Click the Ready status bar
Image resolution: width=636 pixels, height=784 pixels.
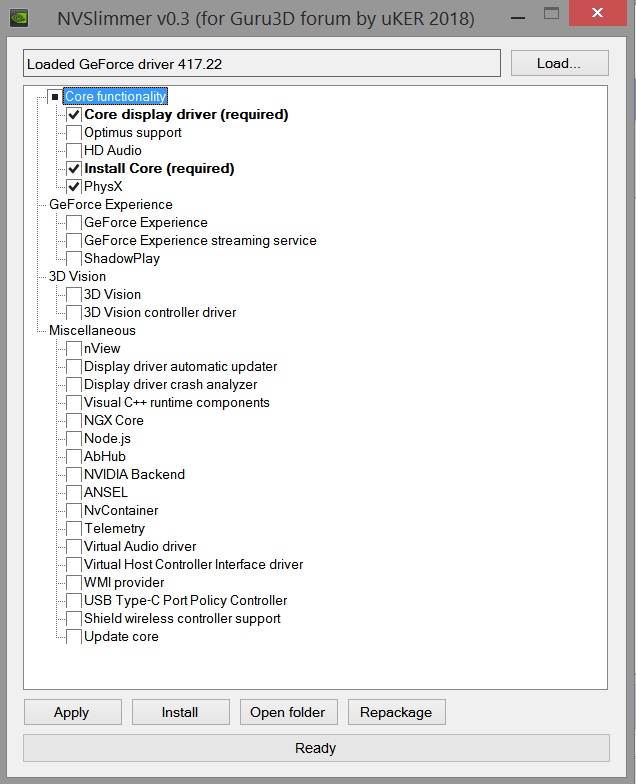pyautogui.click(x=316, y=748)
